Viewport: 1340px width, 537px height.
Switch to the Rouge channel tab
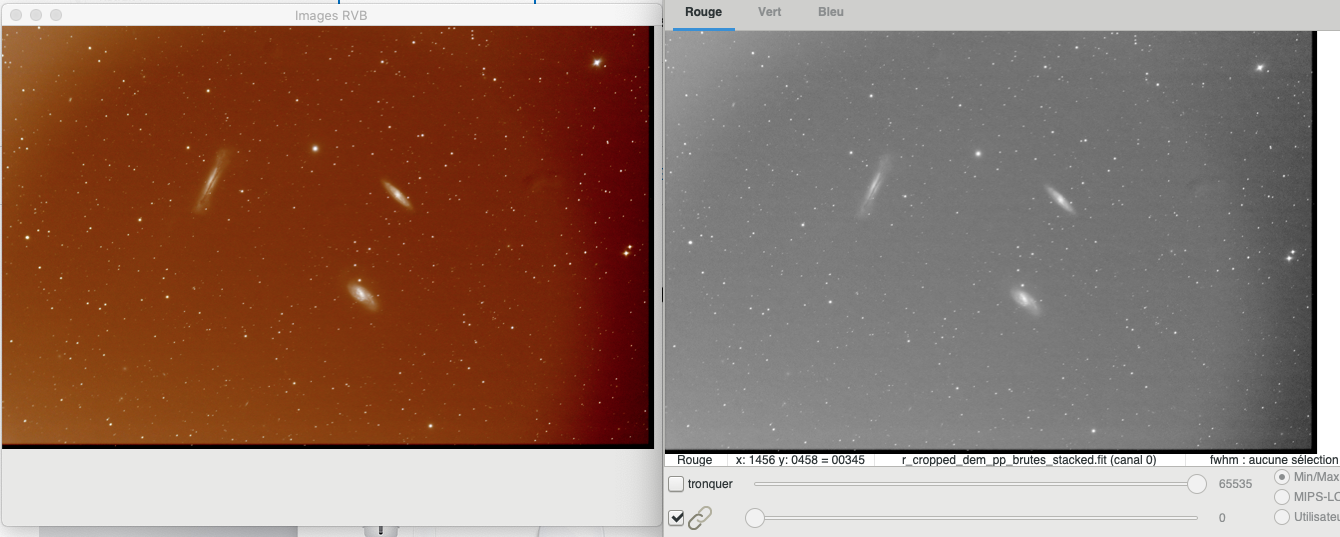point(703,13)
